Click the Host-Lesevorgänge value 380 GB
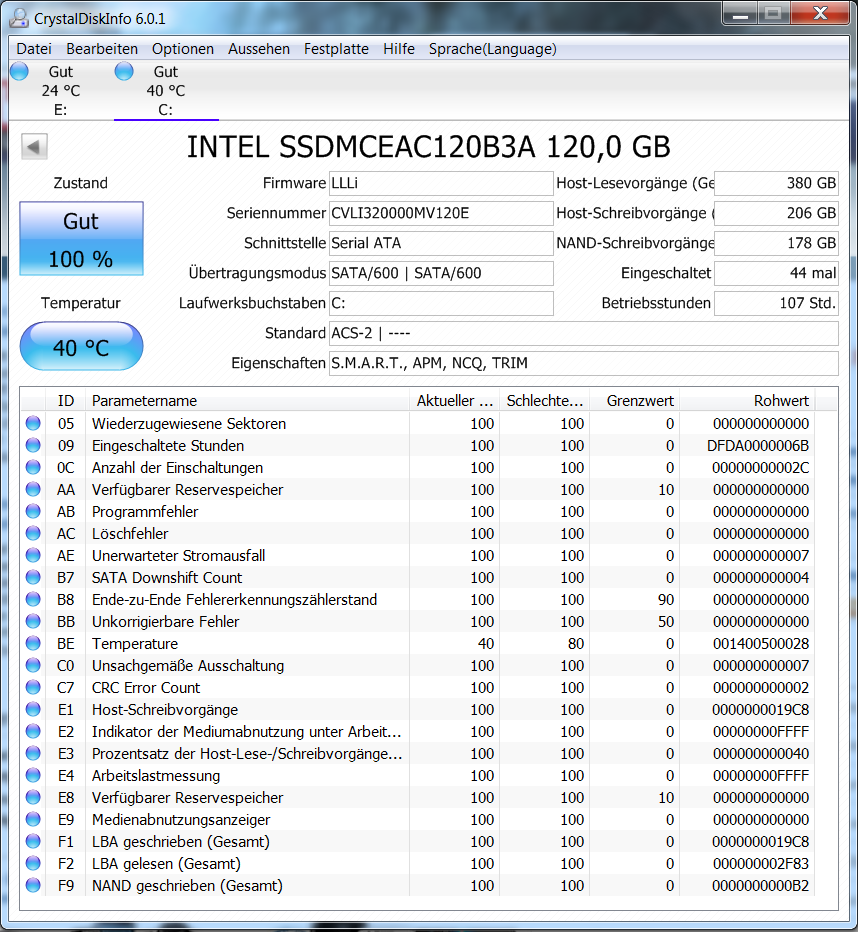 click(777, 183)
